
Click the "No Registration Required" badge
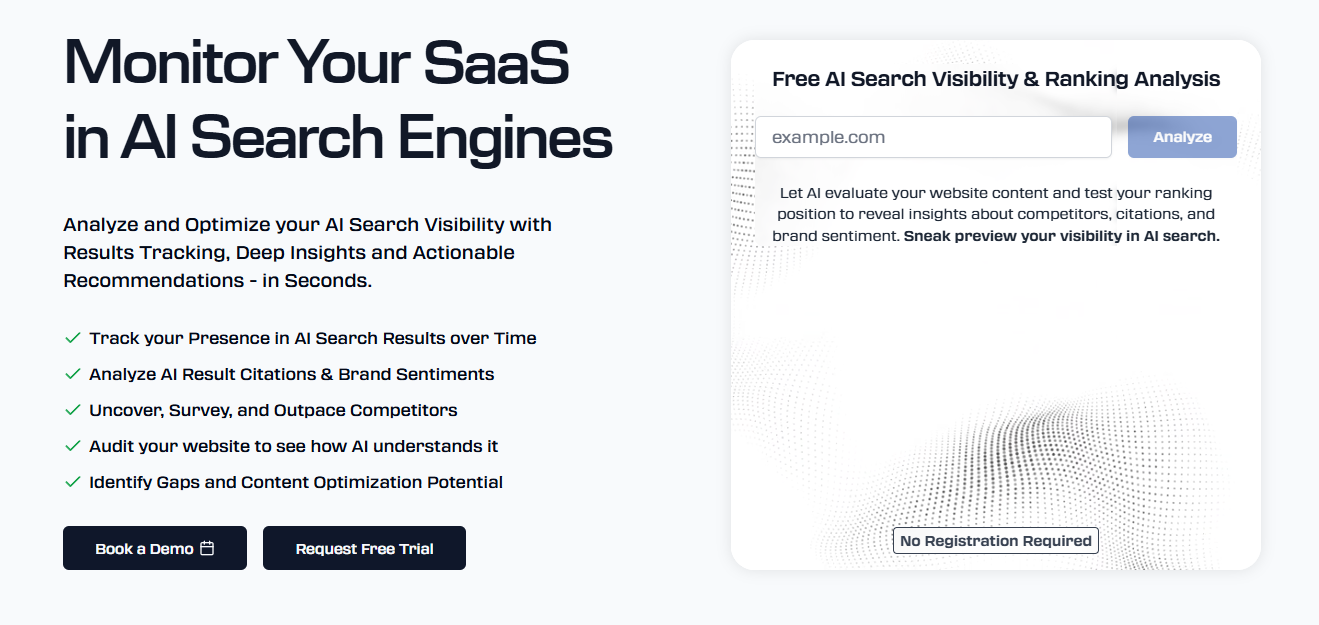(x=995, y=541)
